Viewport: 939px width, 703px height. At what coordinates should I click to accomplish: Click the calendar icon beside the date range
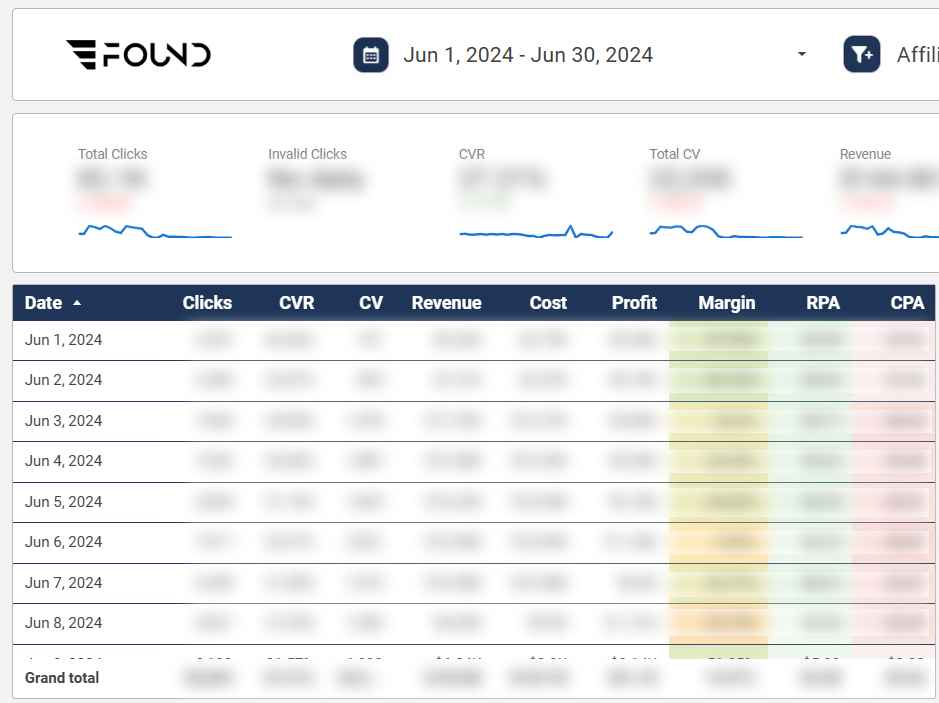[x=371, y=55]
